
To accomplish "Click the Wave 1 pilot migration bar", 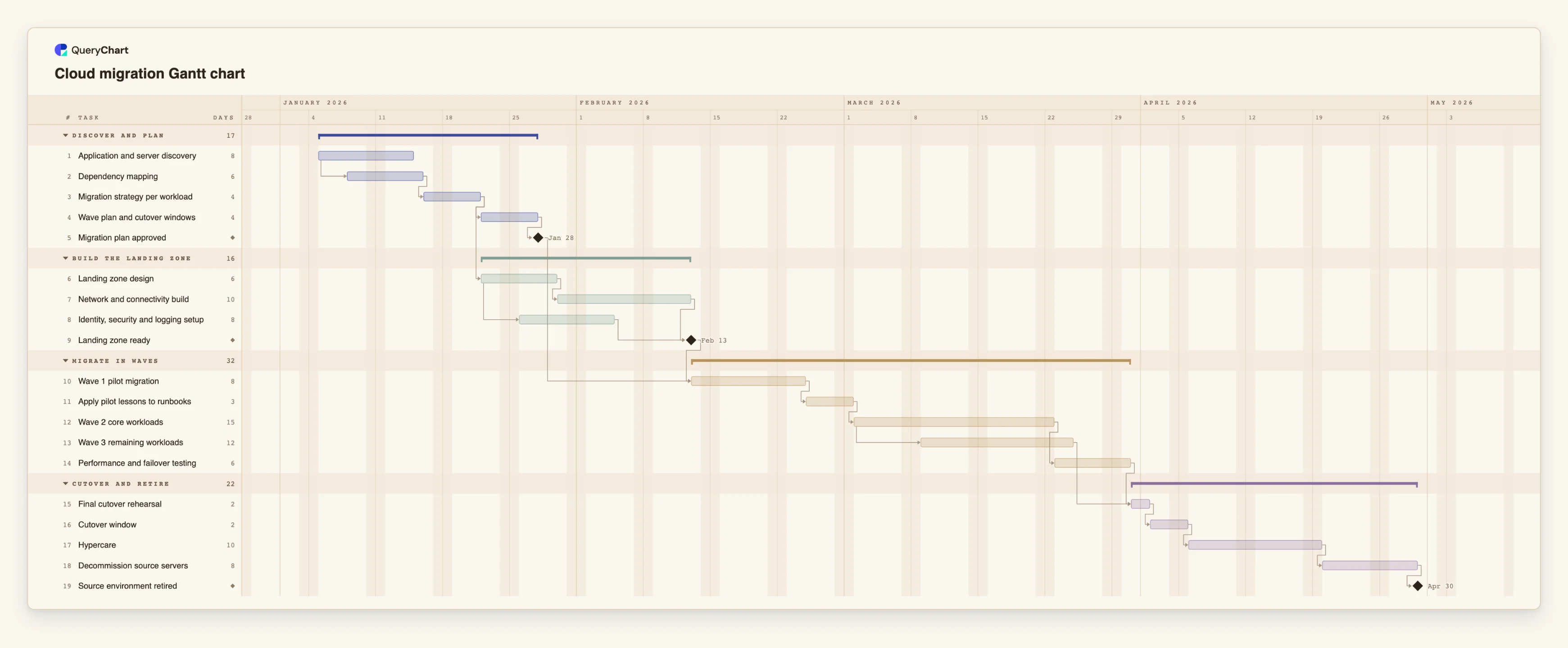I will click(748, 381).
